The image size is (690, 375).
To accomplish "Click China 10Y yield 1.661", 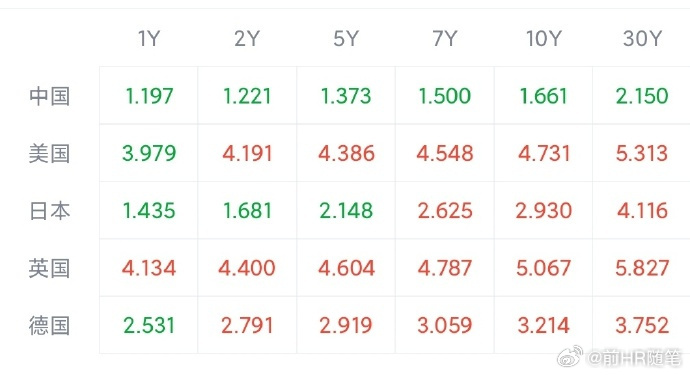I will click(x=543, y=96).
